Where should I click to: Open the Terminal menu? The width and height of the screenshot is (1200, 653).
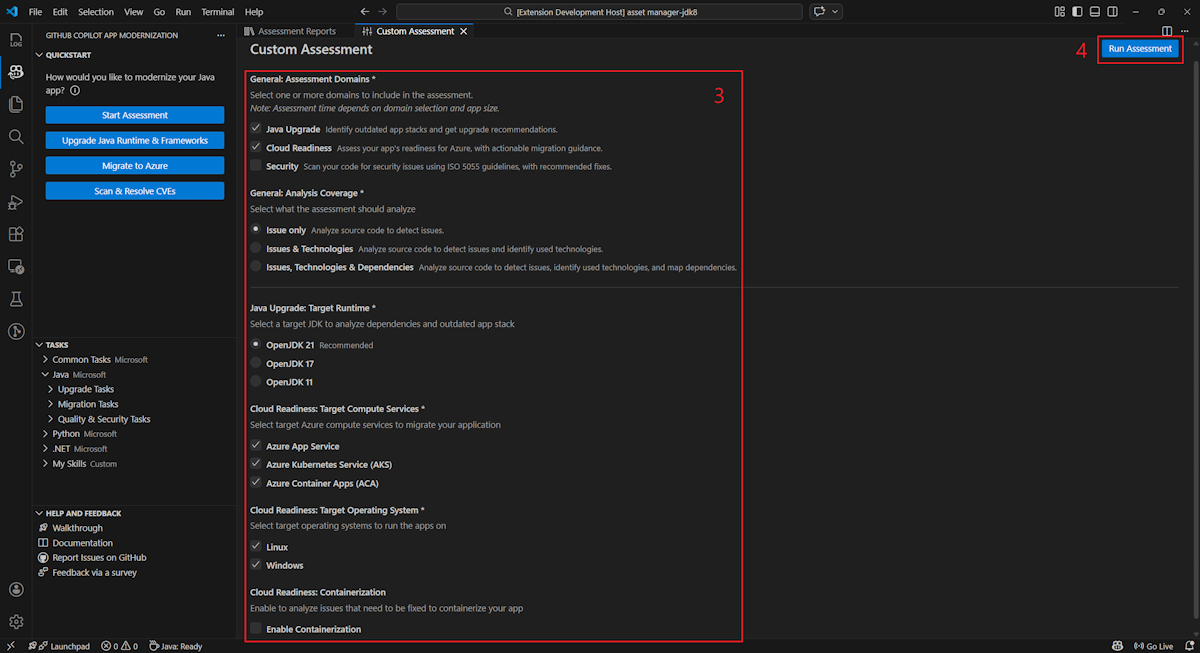[x=217, y=12]
